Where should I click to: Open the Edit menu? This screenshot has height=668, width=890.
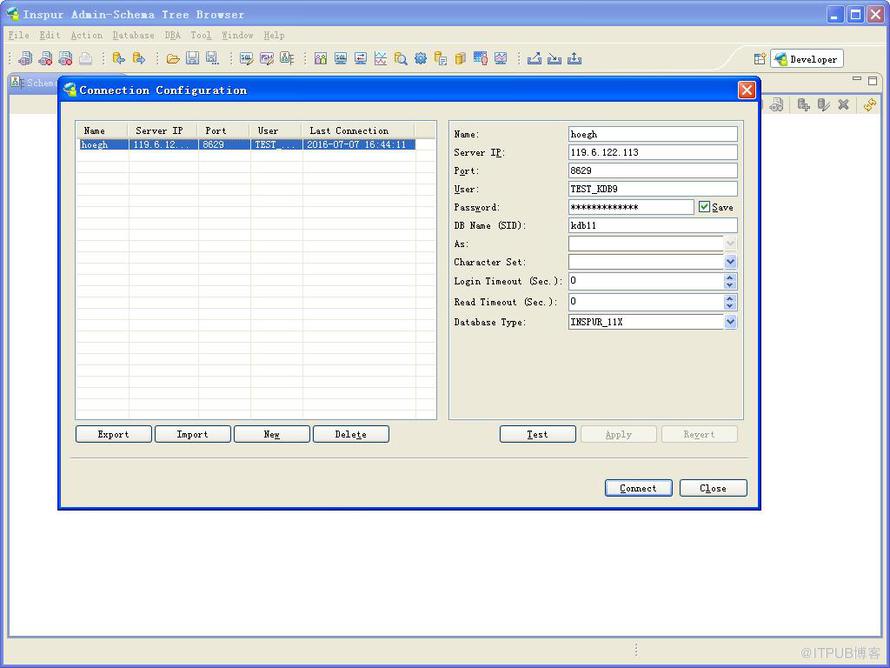pyautogui.click(x=50, y=35)
